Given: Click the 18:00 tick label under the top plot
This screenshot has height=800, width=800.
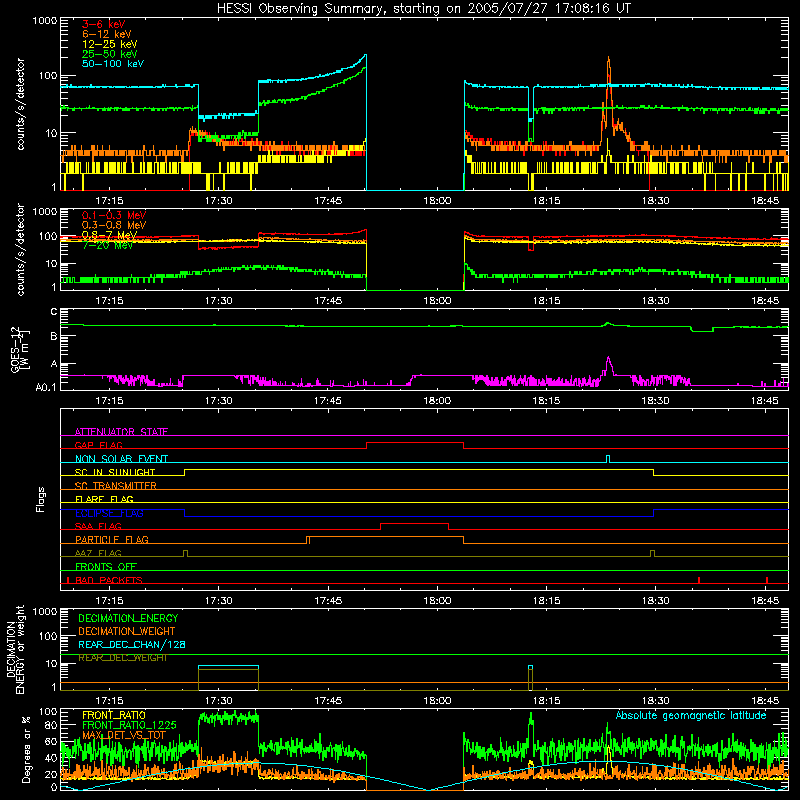Looking at the screenshot, I should pyautogui.click(x=437, y=201).
